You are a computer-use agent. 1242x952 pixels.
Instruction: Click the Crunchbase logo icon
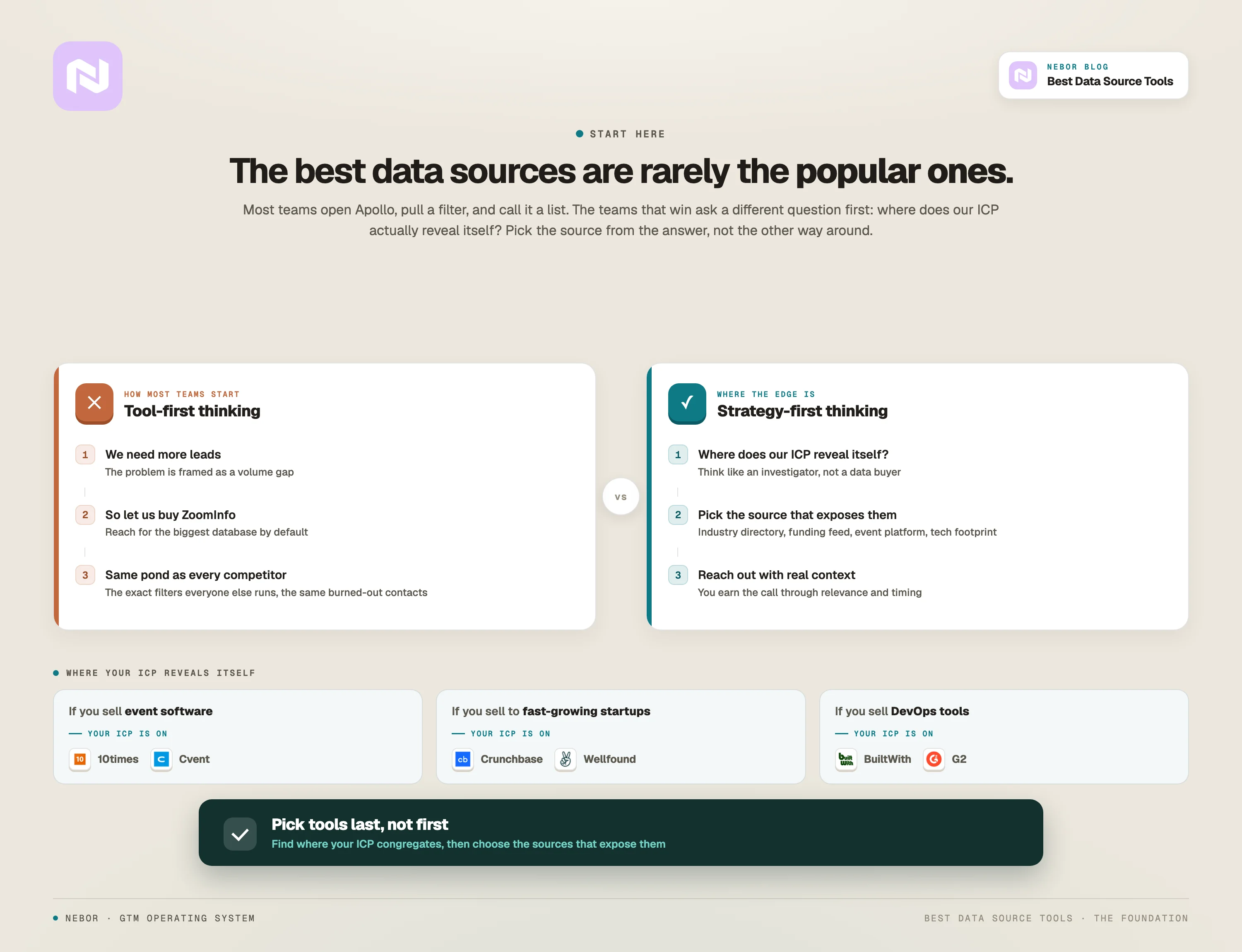(x=463, y=760)
